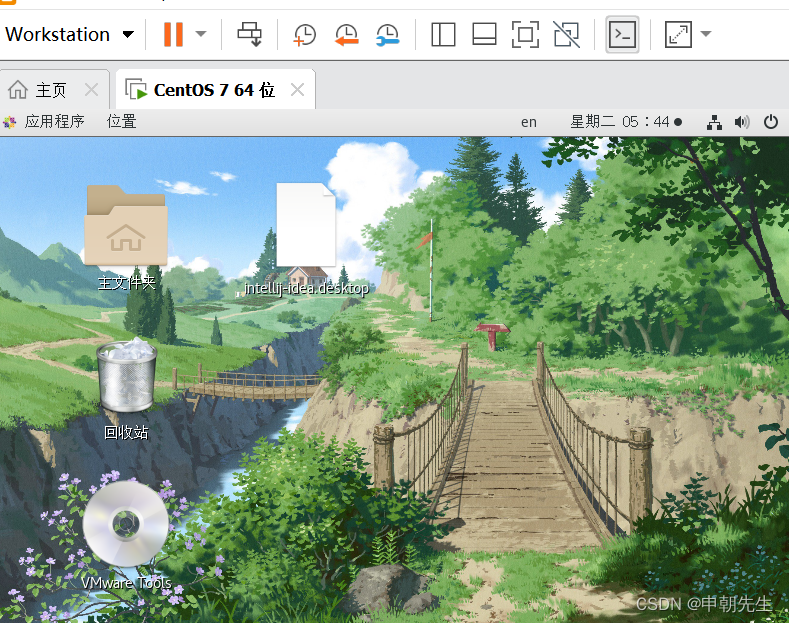Revert to the previous snapshot
Viewport: 789px width, 623px height.
click(x=347, y=34)
